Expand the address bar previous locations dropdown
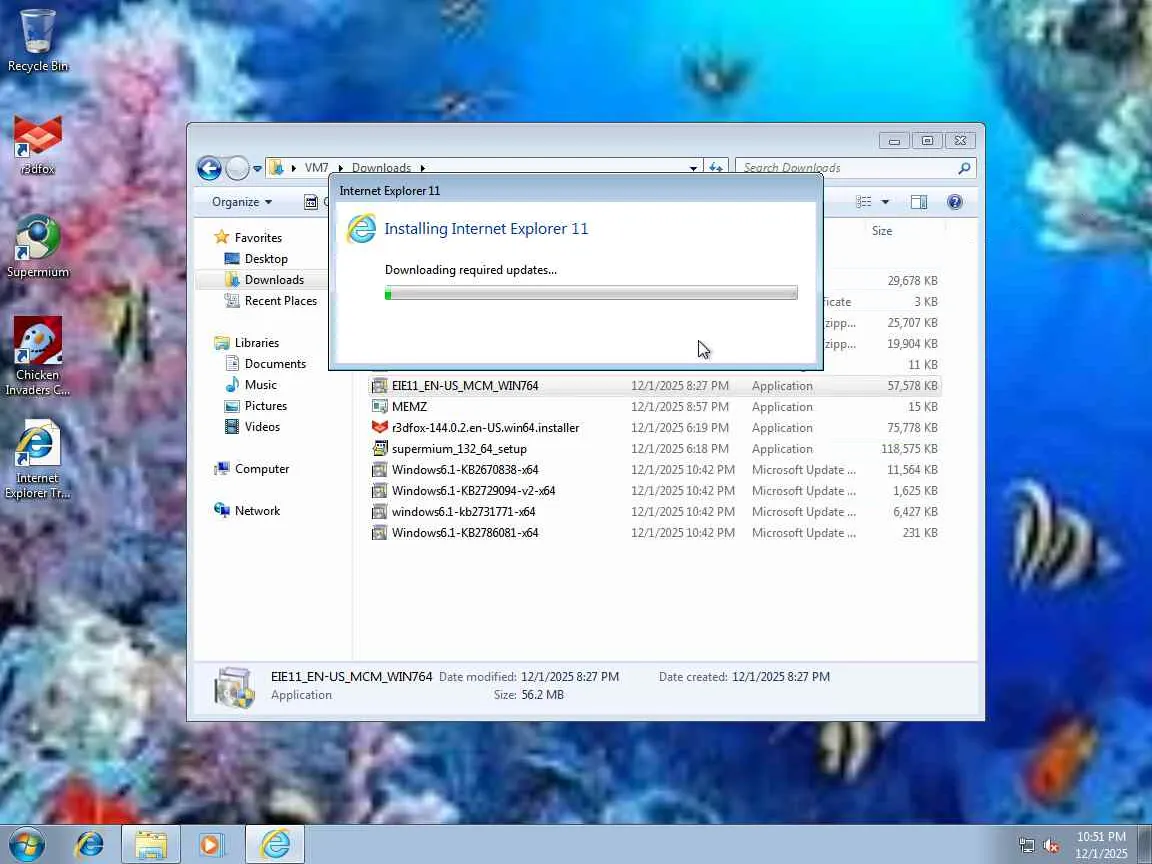The height and width of the screenshot is (864, 1152). (693, 168)
